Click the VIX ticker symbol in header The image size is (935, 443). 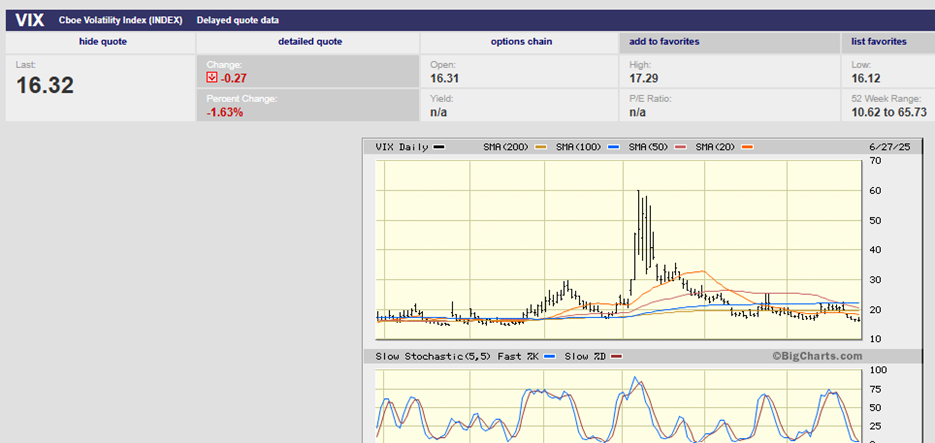30,20
